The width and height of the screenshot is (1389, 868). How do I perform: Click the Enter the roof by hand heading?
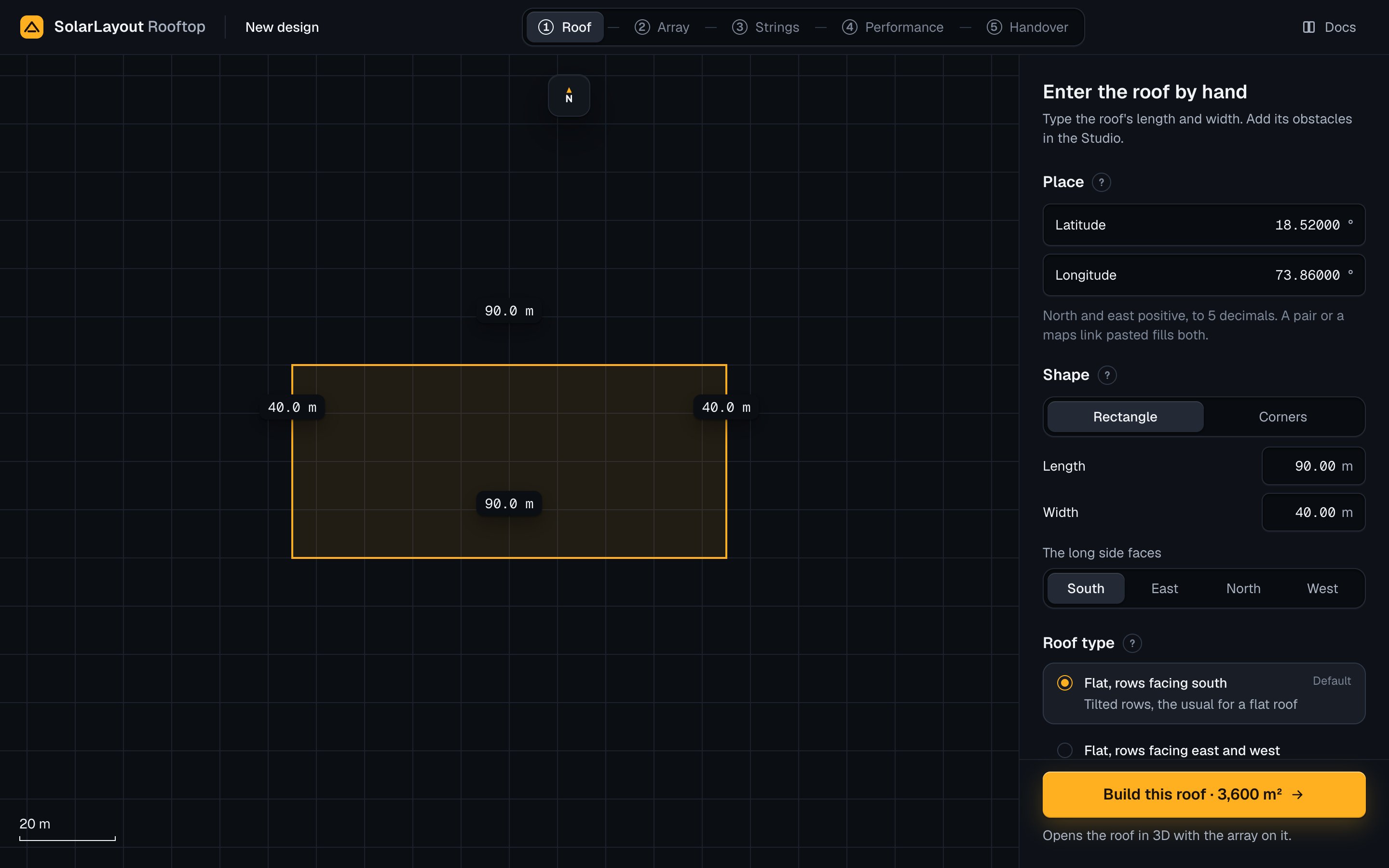[1144, 92]
